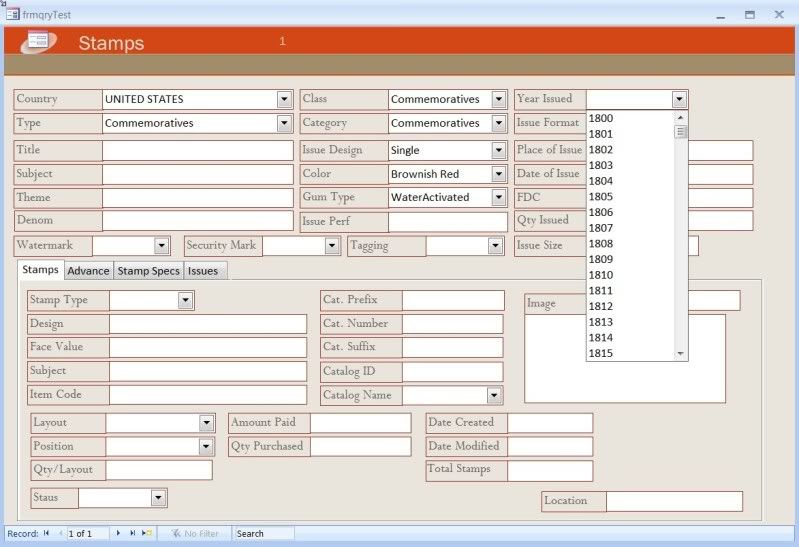Screen dimensions: 799x547
Task: Click year list scroll down arrow
Action: click(680, 354)
